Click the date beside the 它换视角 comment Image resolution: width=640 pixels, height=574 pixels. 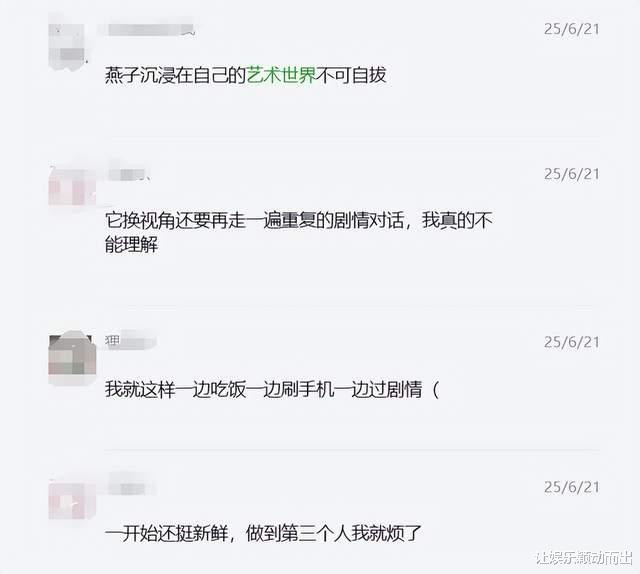(x=571, y=174)
